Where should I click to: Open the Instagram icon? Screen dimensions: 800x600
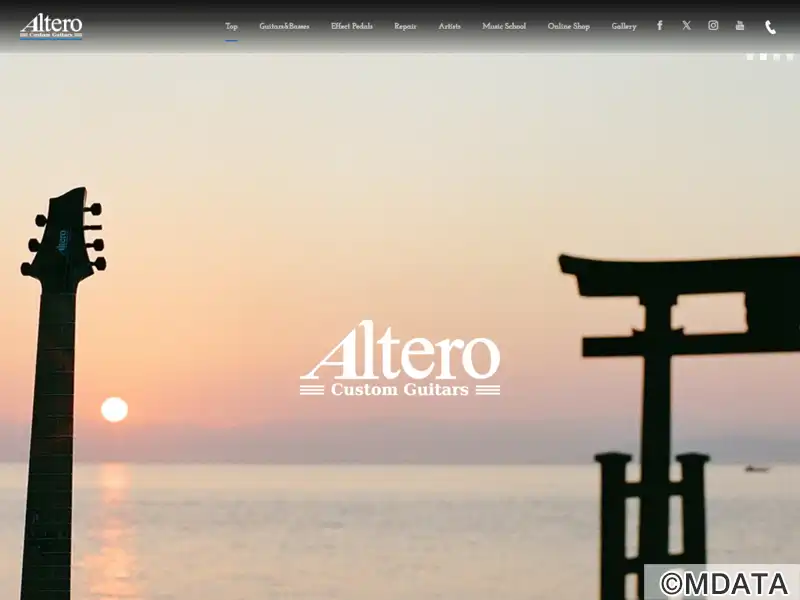(x=713, y=26)
